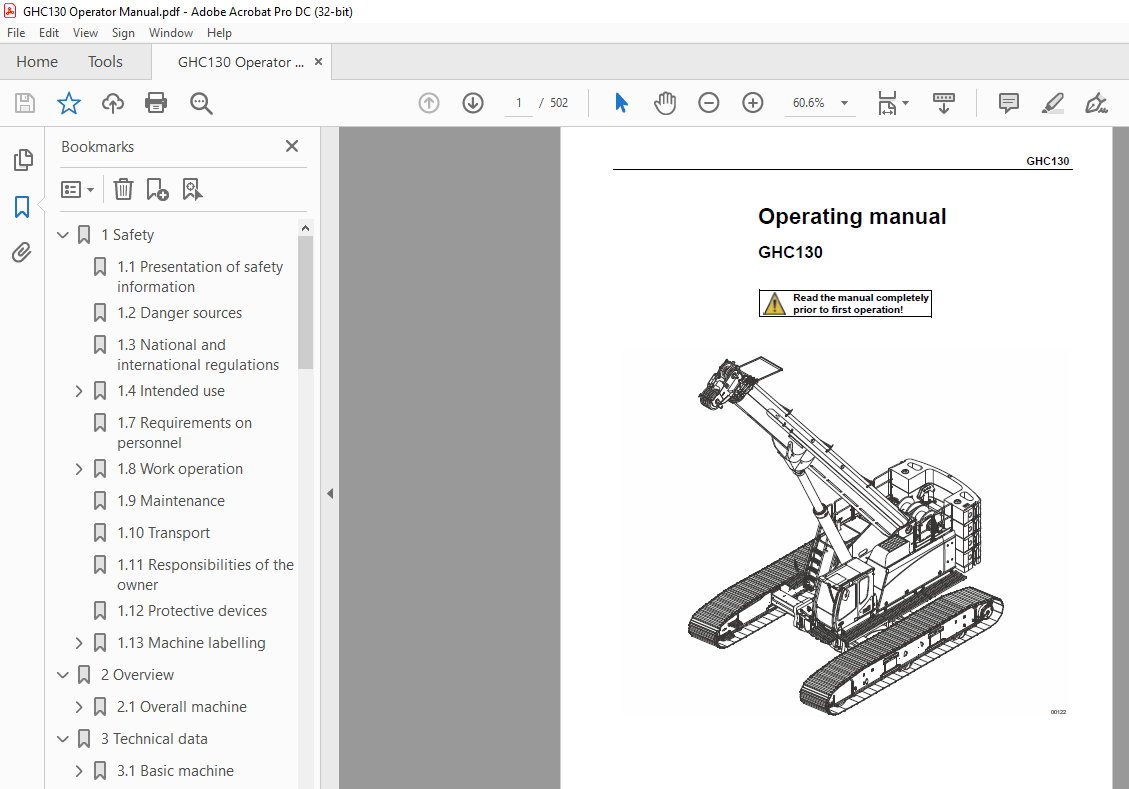Add a comment sticky note

tap(1009, 103)
